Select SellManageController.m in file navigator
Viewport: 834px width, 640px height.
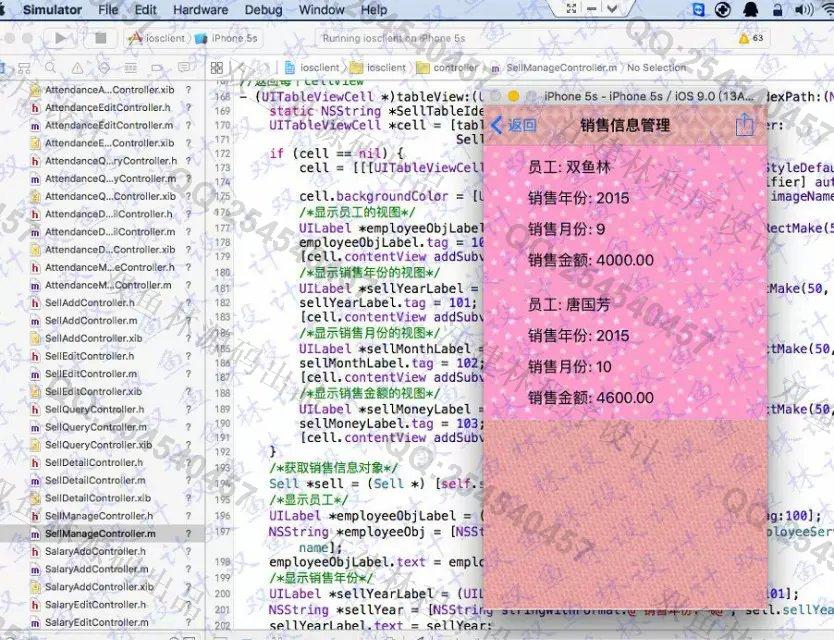click(100, 534)
